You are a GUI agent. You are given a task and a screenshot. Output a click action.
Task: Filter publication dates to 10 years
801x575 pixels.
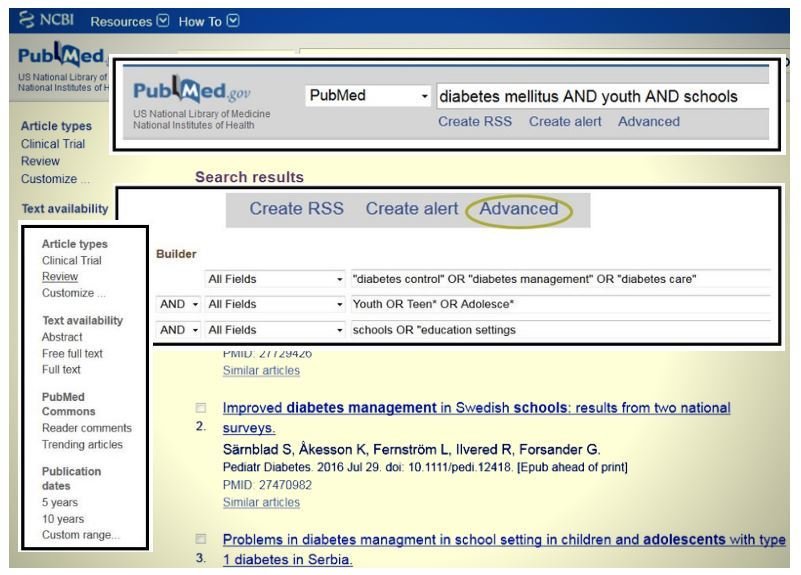coord(63,519)
